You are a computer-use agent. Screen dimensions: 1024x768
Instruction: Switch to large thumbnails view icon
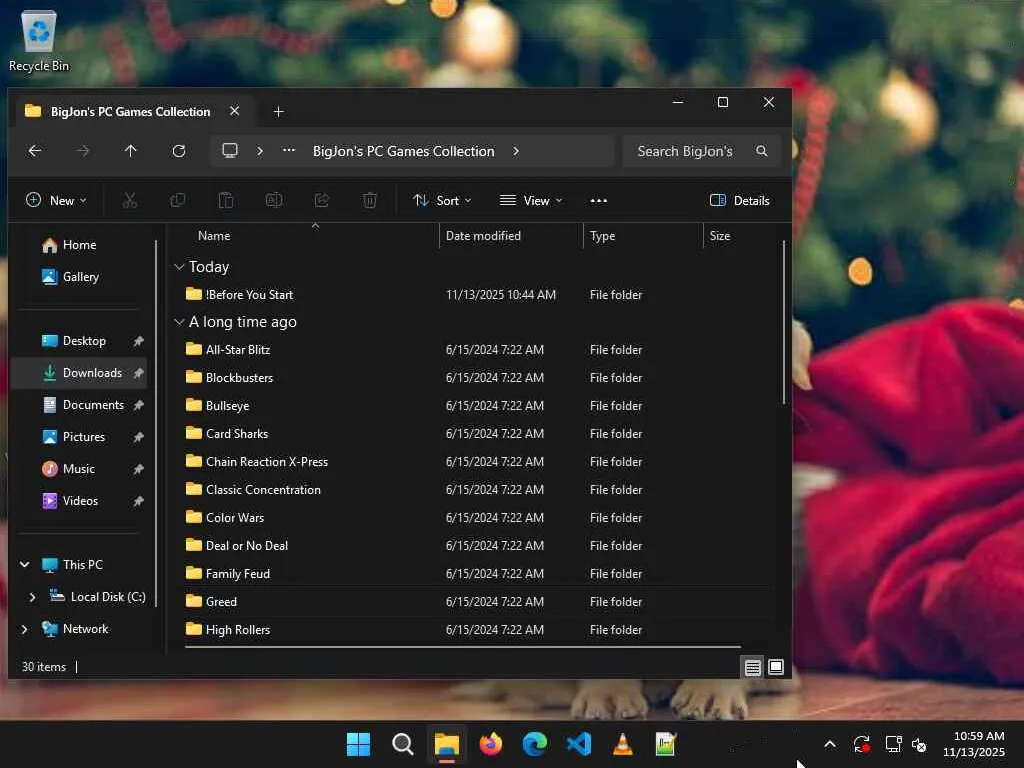tap(776, 667)
